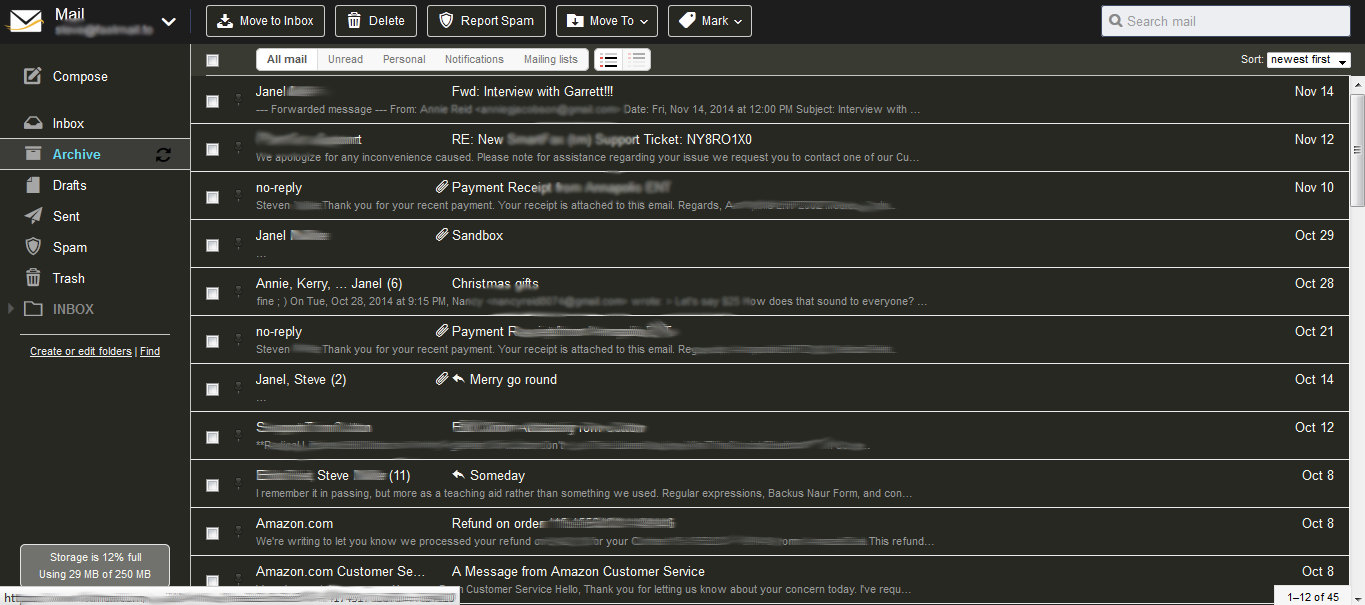Change Sort from newest first
The image size is (1365, 605).
1307,59
